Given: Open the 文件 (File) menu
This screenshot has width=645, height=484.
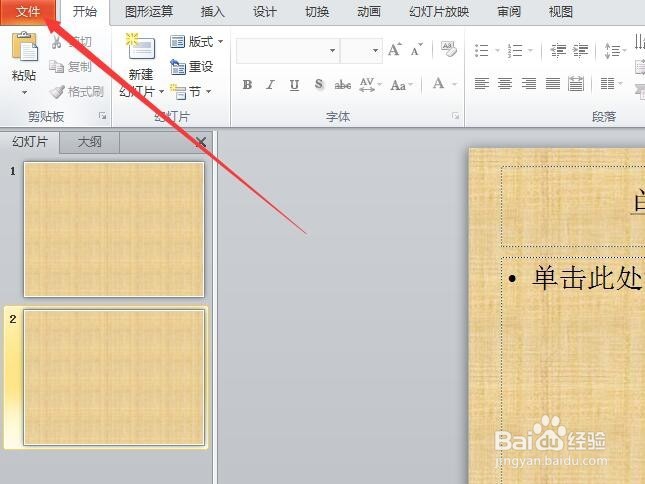Looking at the screenshot, I should coord(27,12).
